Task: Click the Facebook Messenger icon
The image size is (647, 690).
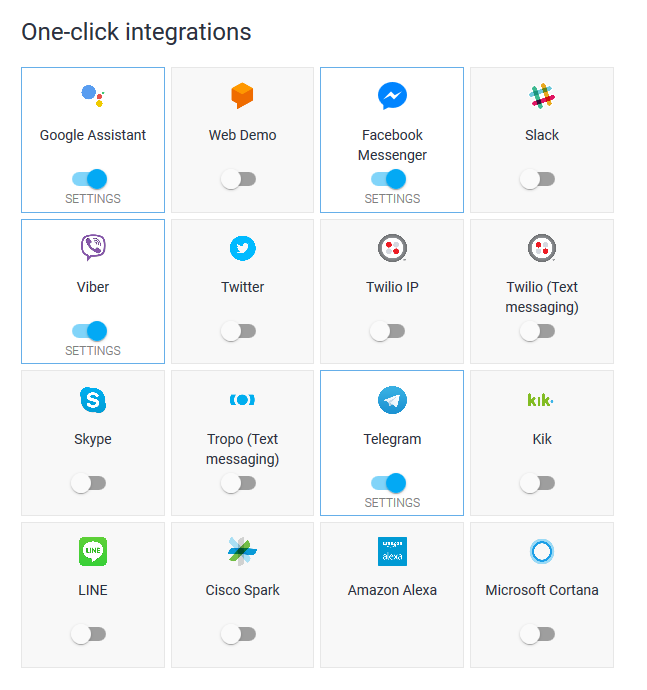Action: tap(392, 96)
